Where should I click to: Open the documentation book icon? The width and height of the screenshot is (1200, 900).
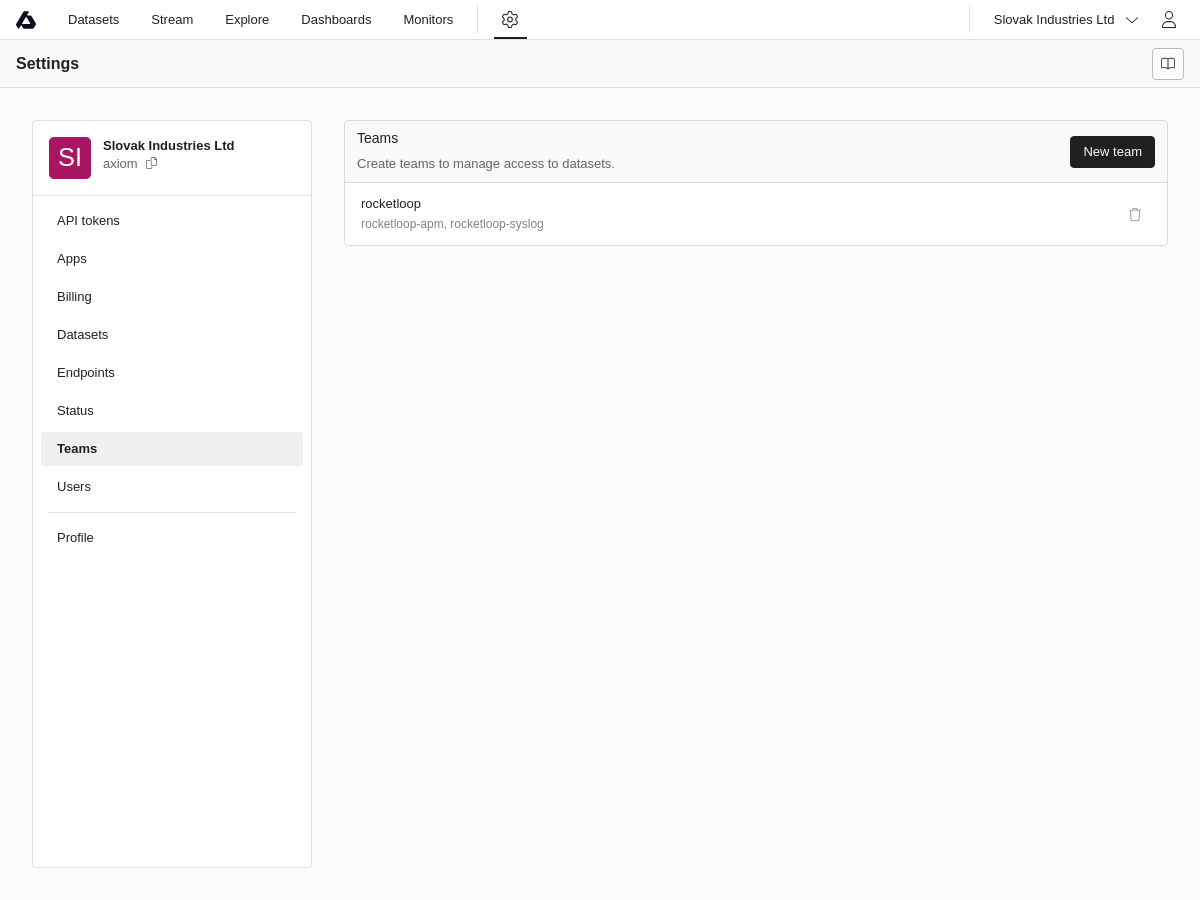pos(1167,64)
